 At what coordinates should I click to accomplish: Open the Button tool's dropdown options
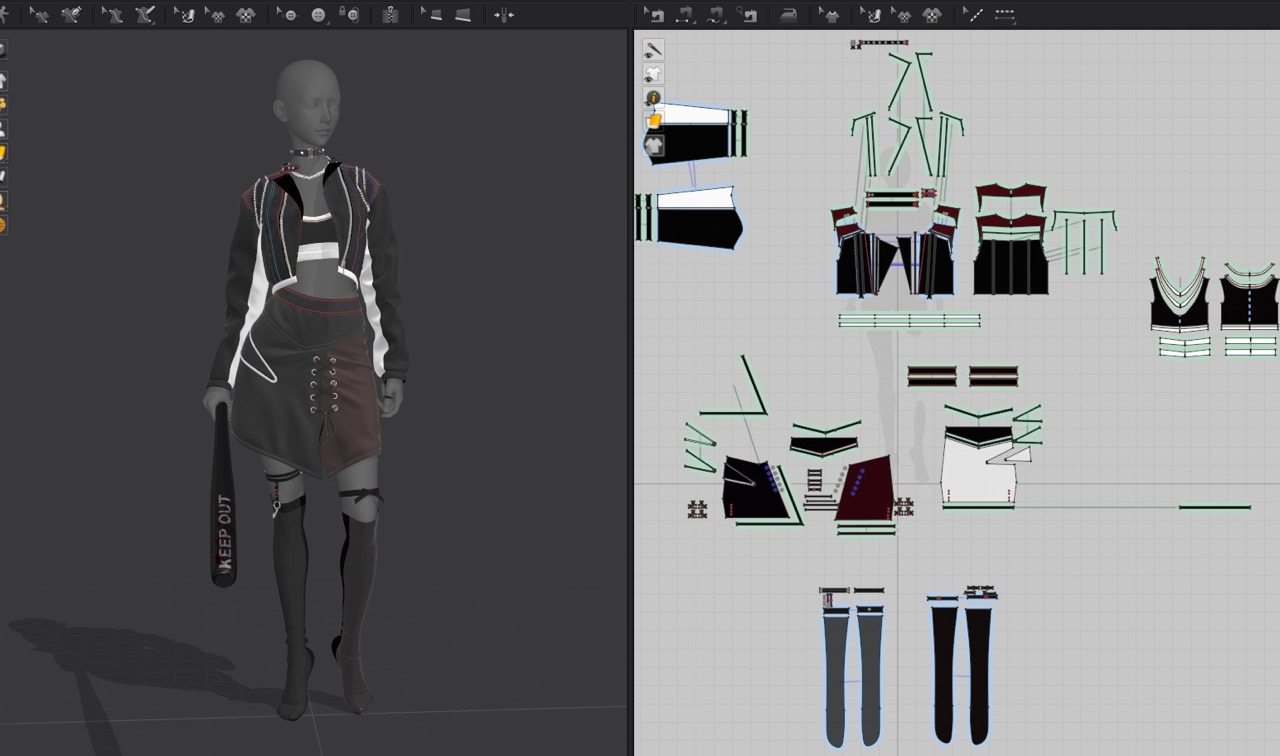[x=330, y=21]
